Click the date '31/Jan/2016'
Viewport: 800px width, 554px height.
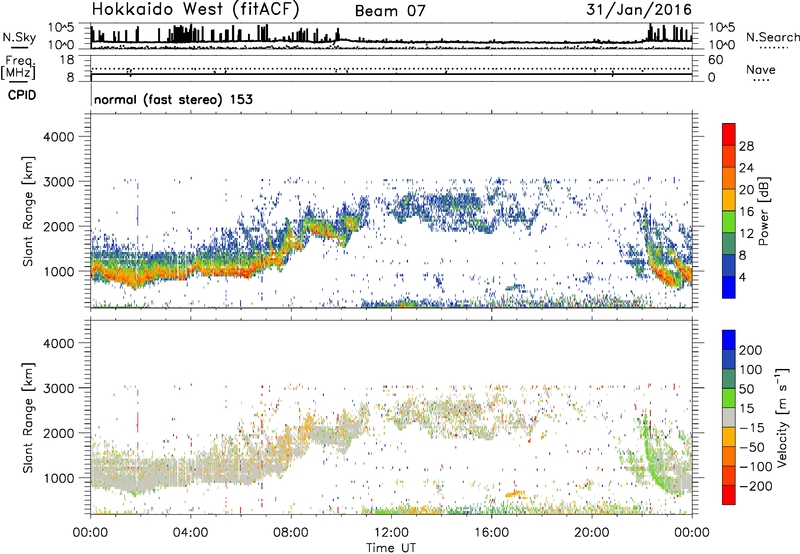(x=639, y=9)
